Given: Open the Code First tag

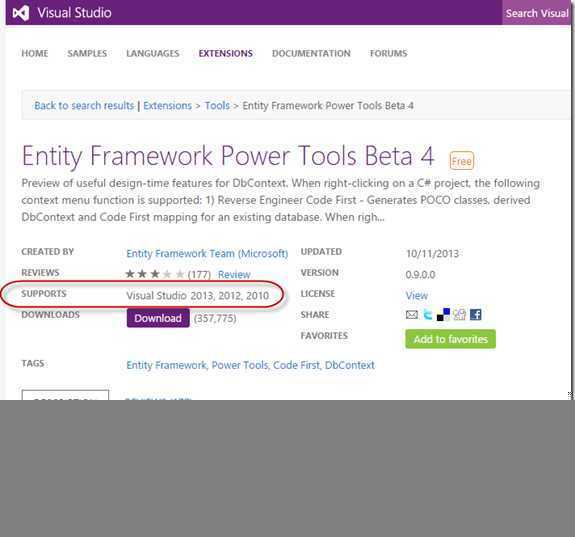Looking at the screenshot, I should [297, 365].
